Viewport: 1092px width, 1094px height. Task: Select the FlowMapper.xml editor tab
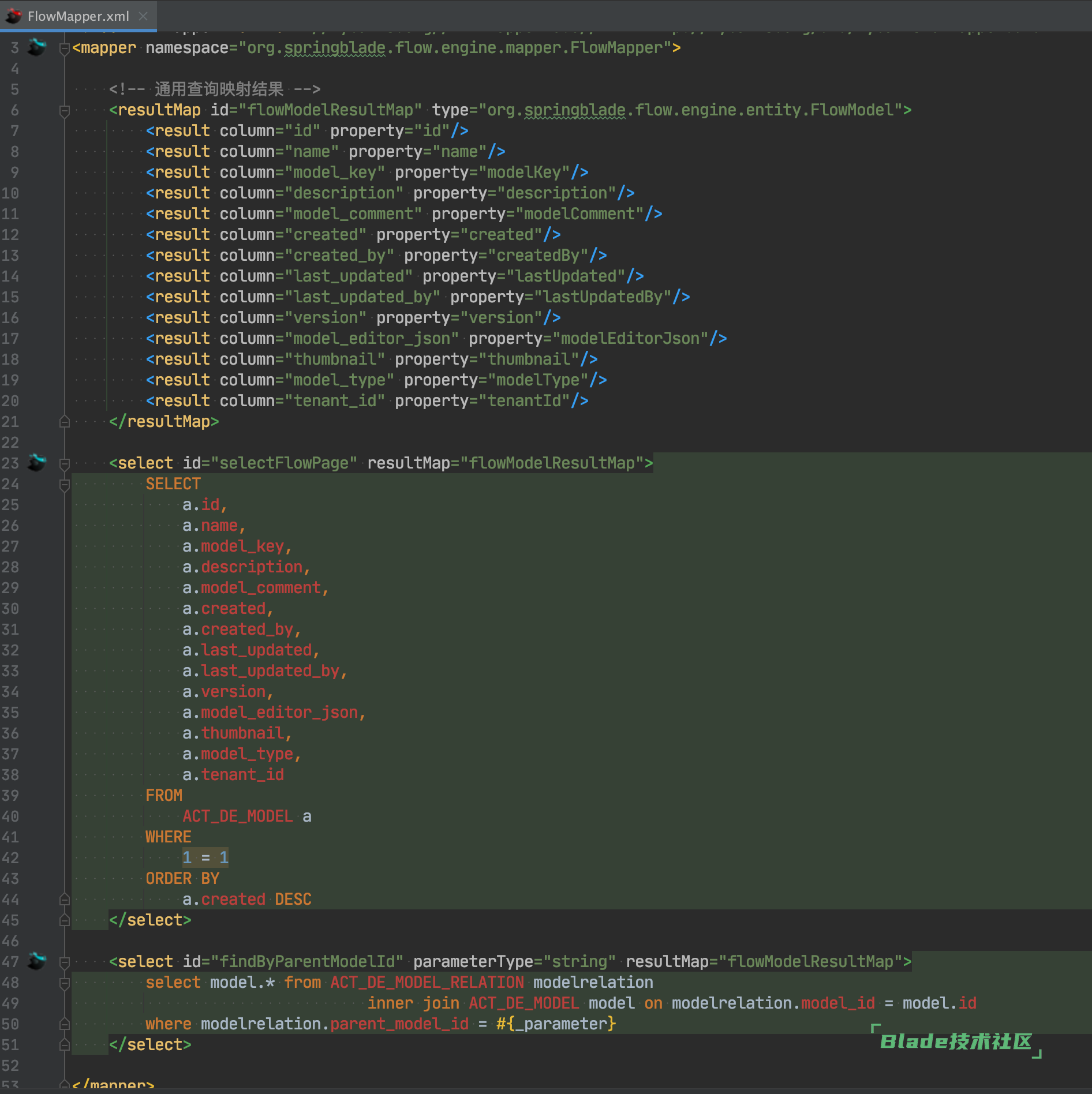(78, 16)
